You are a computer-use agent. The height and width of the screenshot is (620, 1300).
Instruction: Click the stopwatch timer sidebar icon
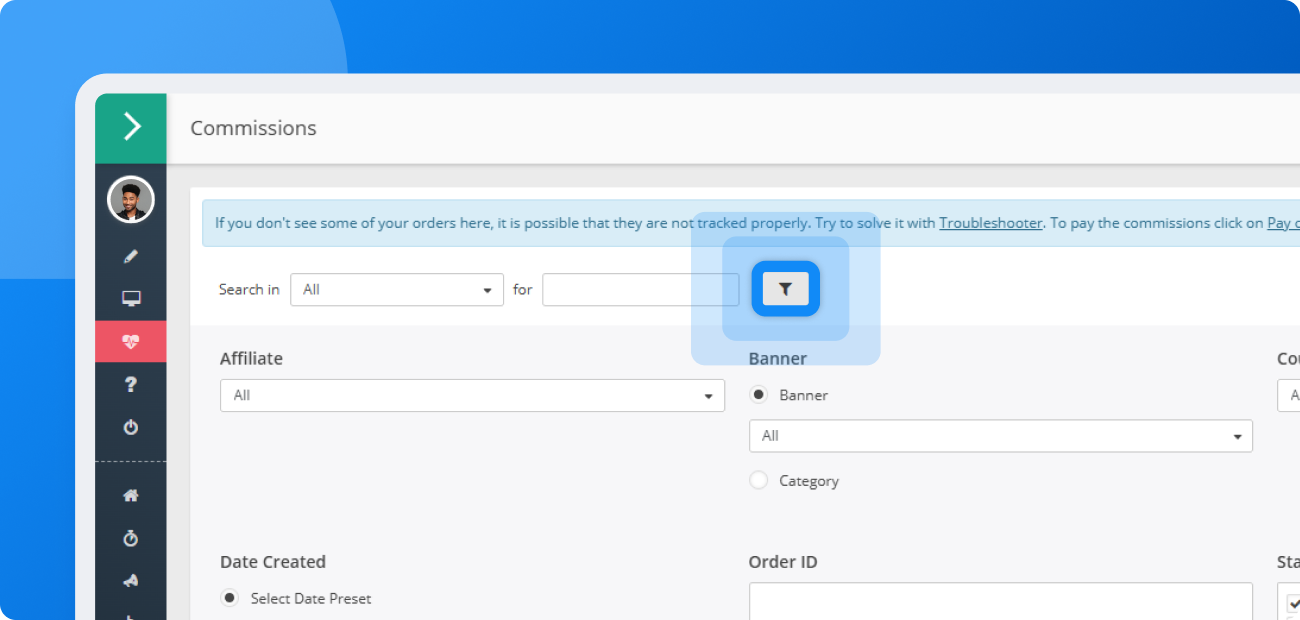coord(130,537)
